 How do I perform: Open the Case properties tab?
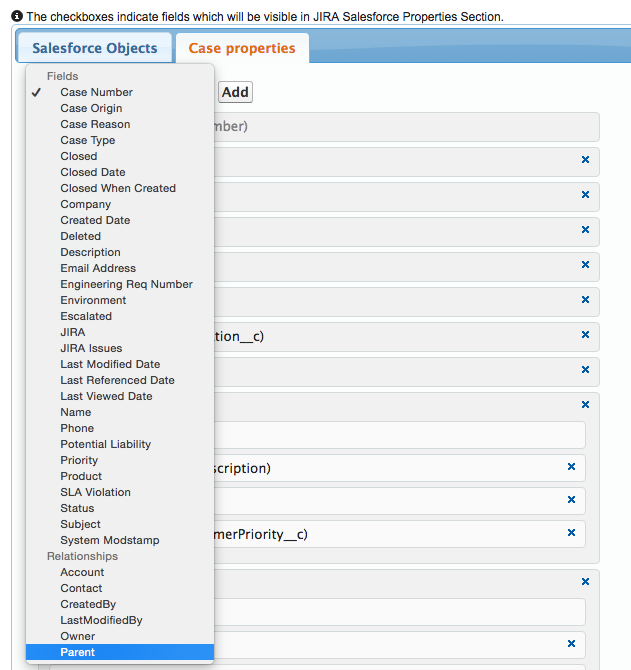click(x=242, y=48)
